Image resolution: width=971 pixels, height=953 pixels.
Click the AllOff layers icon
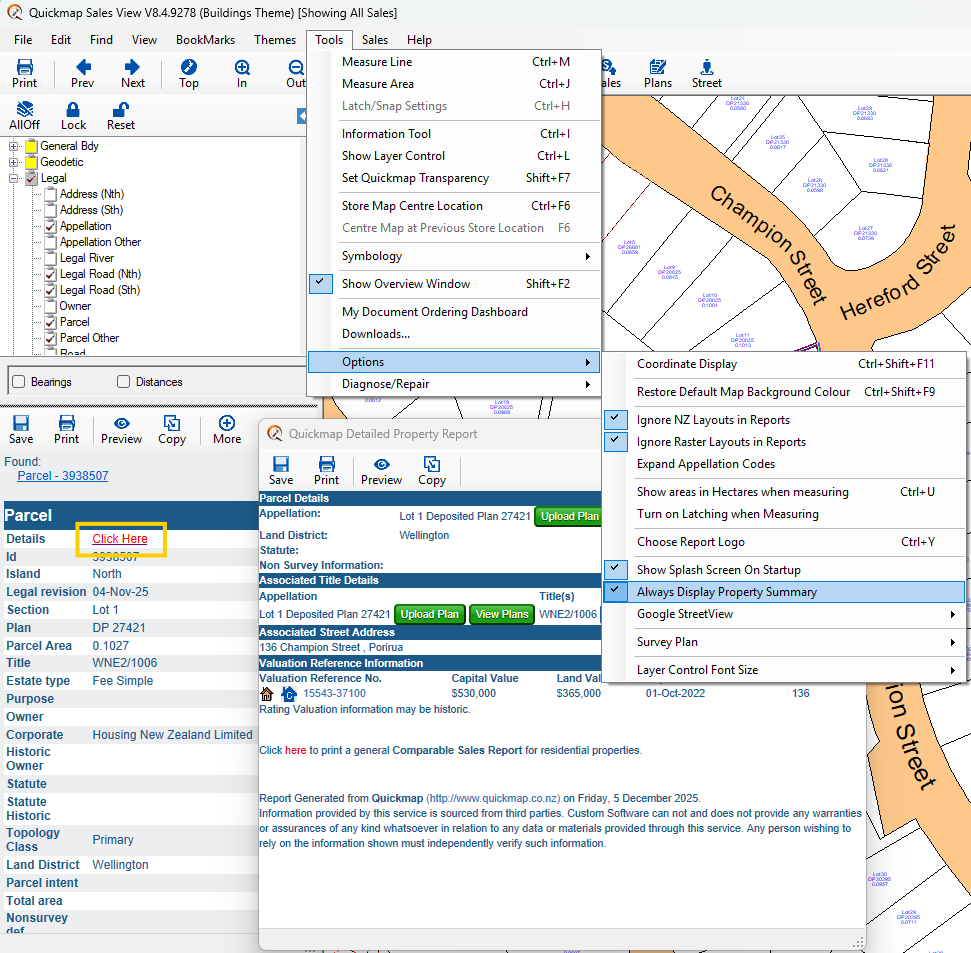pyautogui.click(x=25, y=110)
